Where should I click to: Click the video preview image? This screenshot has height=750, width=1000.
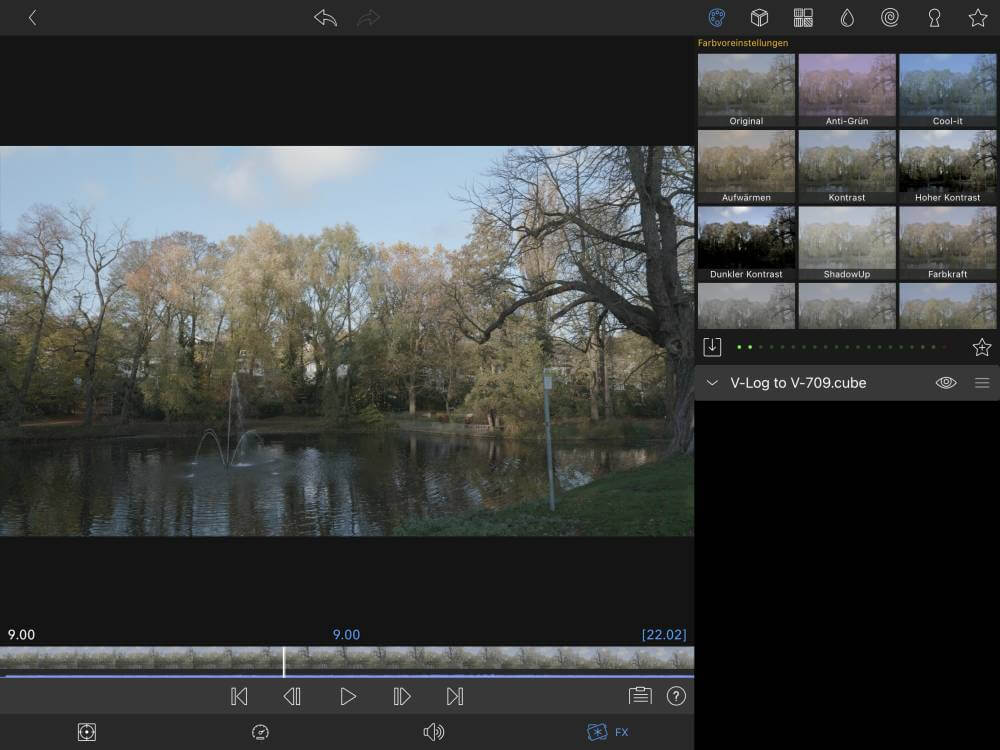347,341
